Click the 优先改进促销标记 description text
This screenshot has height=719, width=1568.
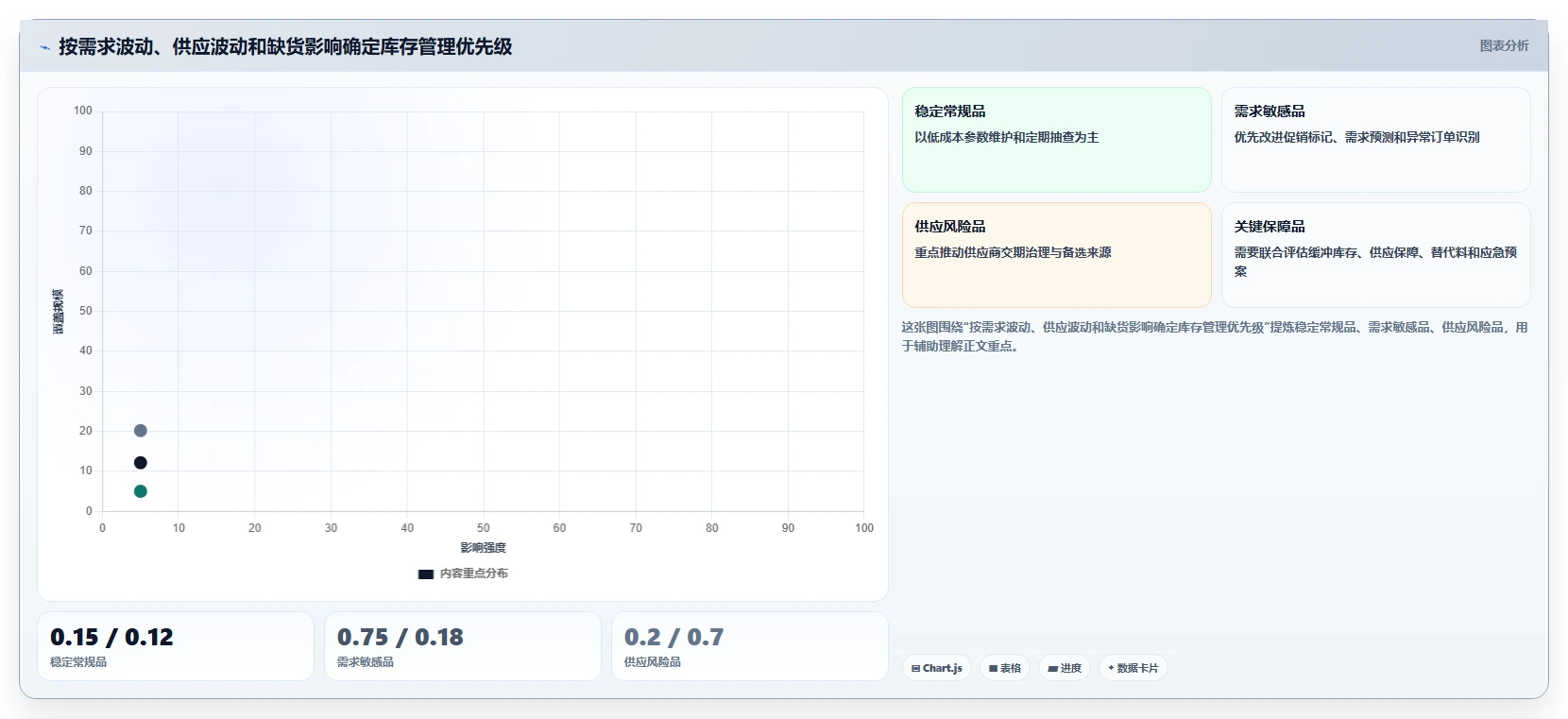(1356, 137)
